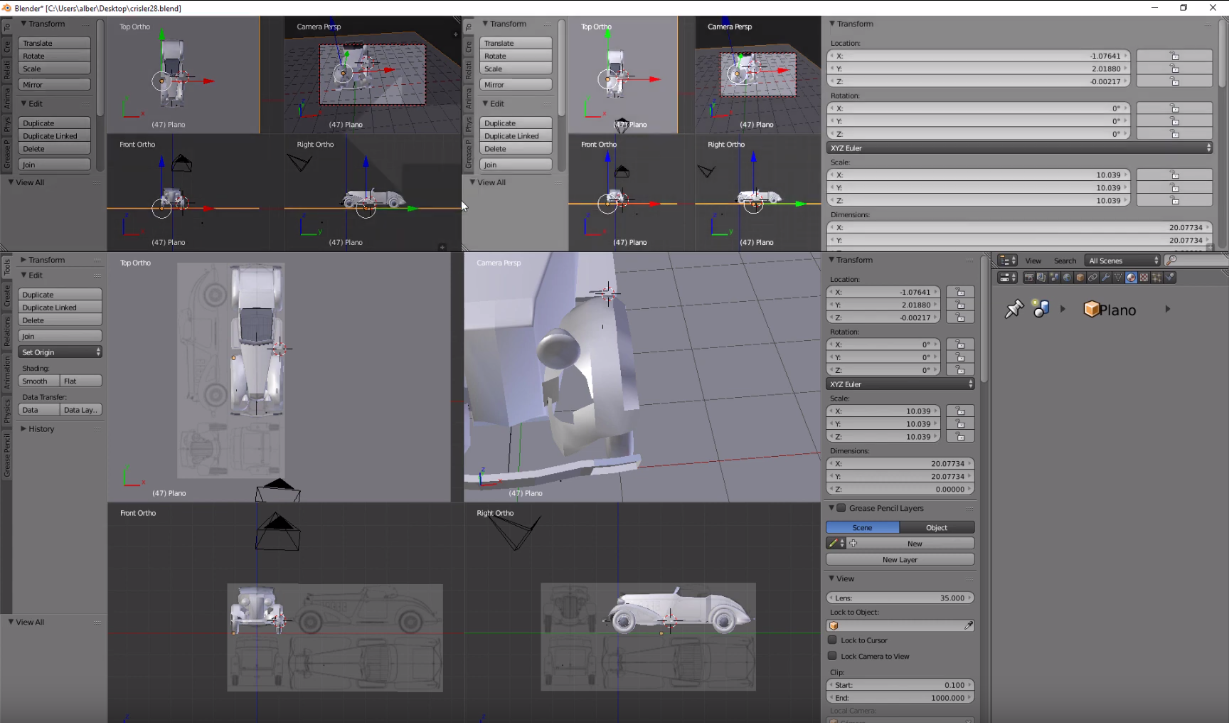
Task: Click the outliner search magnifier icon
Action: pyautogui.click(x=1172, y=260)
